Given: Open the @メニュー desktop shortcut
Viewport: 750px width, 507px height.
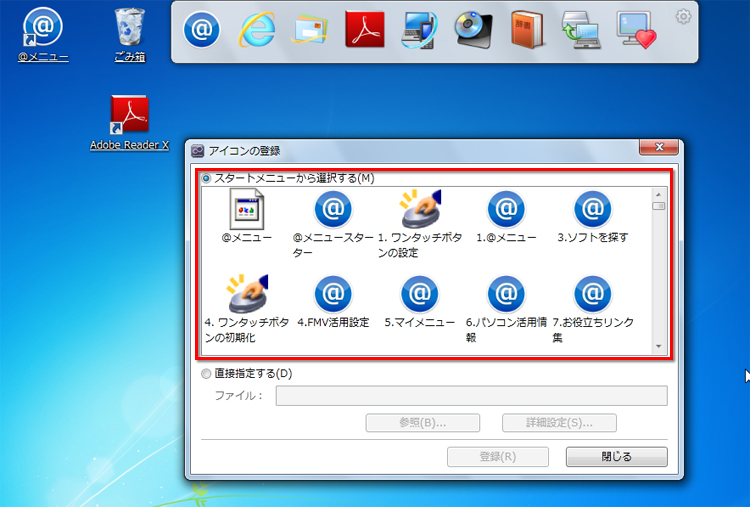Looking at the screenshot, I should click(x=43, y=34).
